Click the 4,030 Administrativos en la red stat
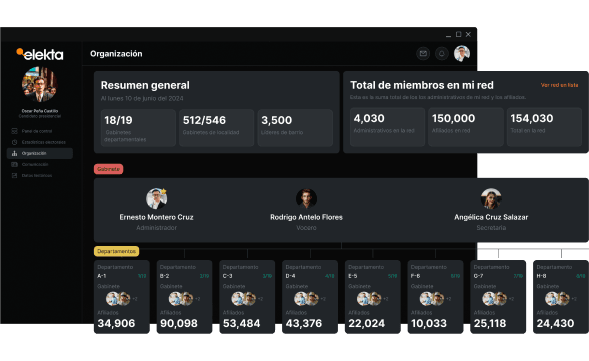Screen dimensions: 589x361 pos(387,127)
